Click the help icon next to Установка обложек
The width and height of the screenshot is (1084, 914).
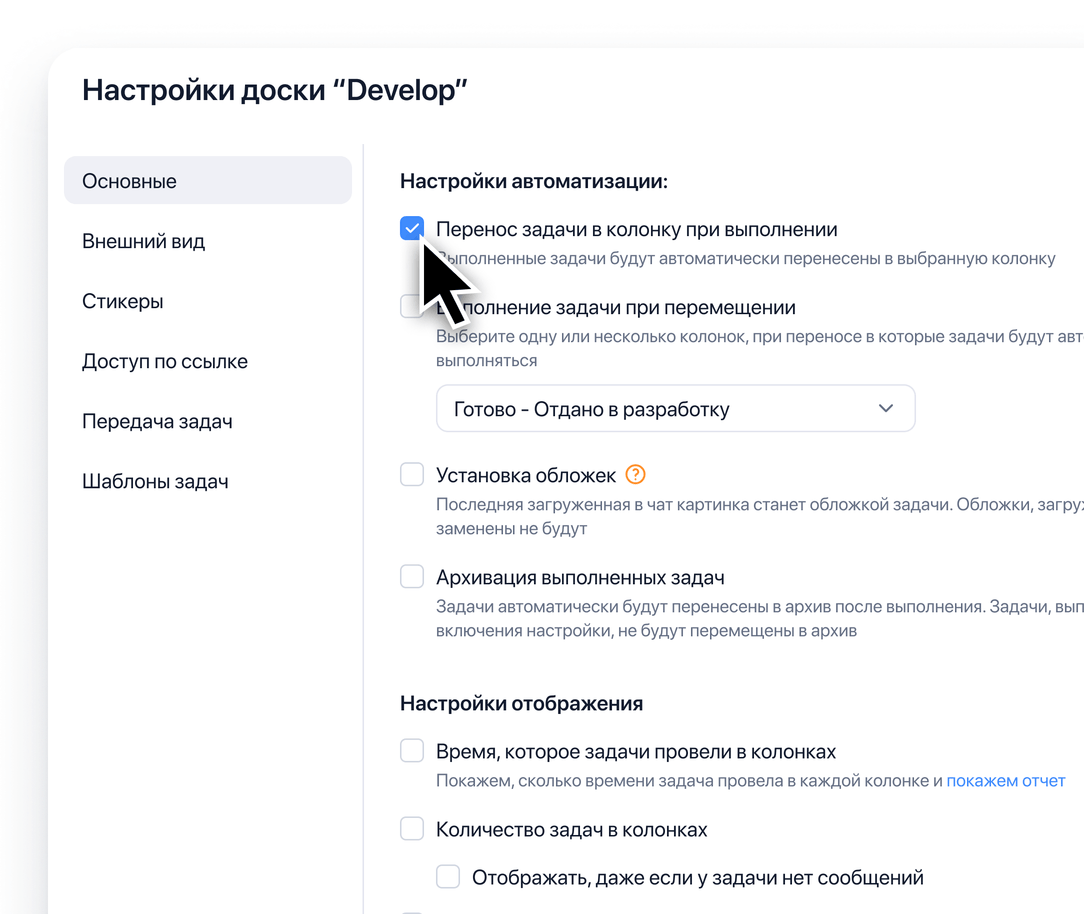(635, 475)
